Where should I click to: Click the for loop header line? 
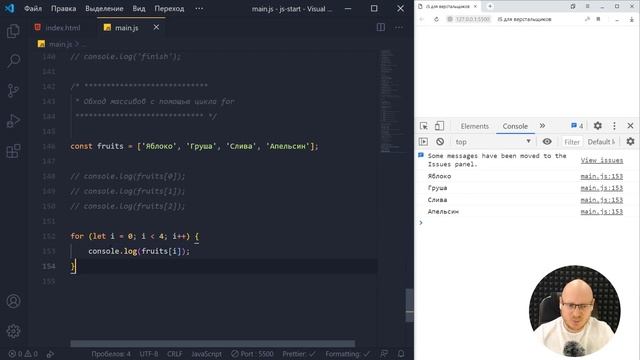135,236
